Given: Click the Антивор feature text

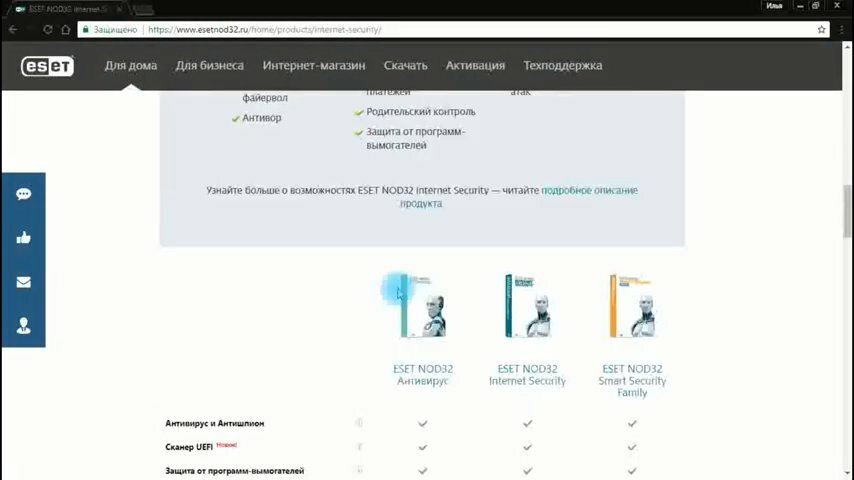Looking at the screenshot, I should (x=261, y=118).
